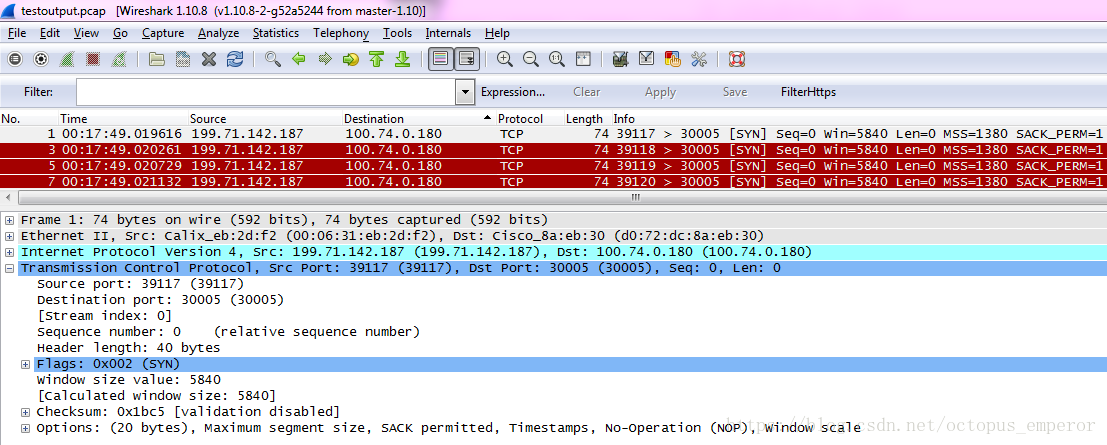
Task: Zoom out of packet text
Action: 531,59
